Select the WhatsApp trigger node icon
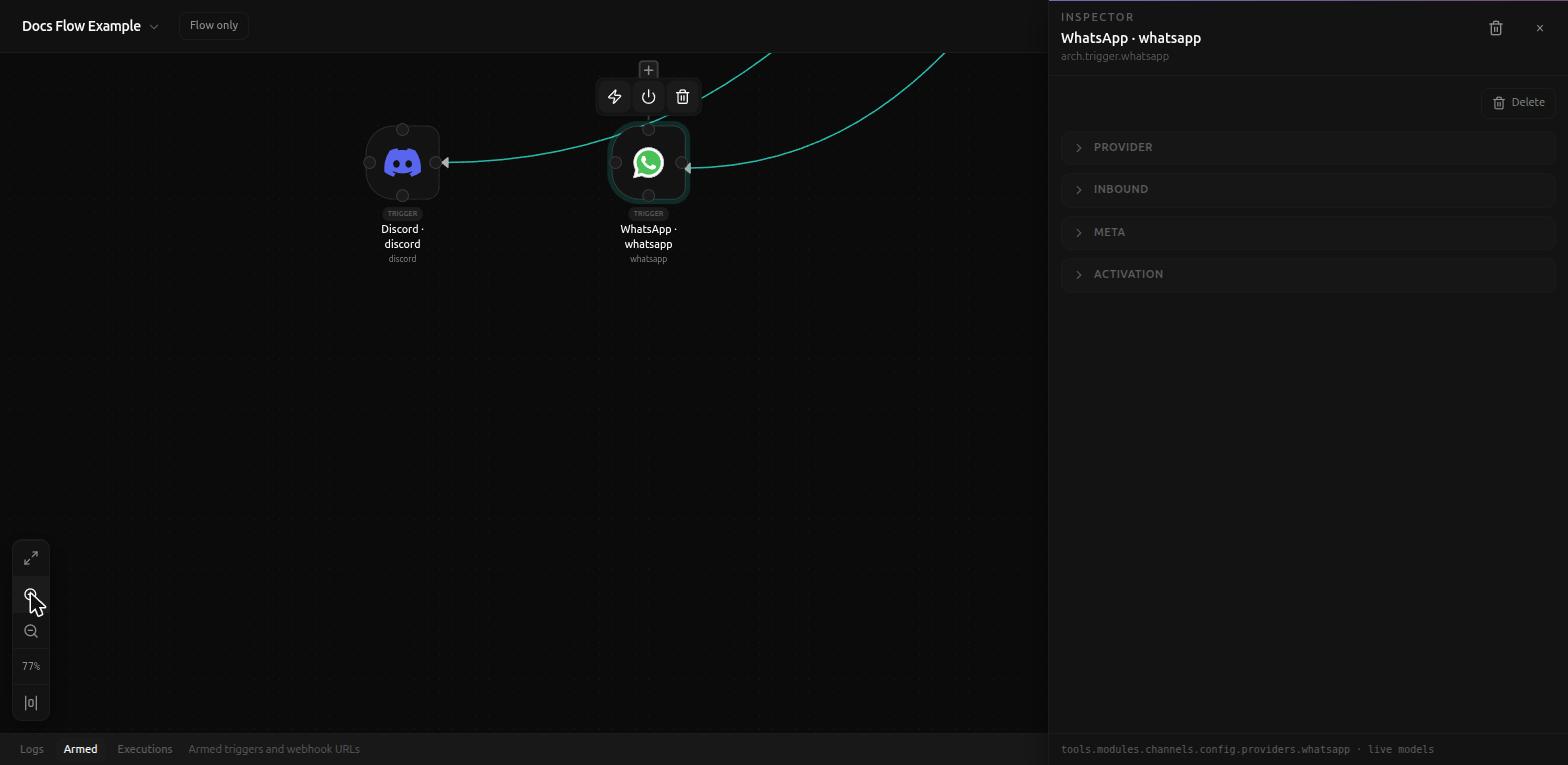The height and width of the screenshot is (765, 1568). click(x=648, y=162)
